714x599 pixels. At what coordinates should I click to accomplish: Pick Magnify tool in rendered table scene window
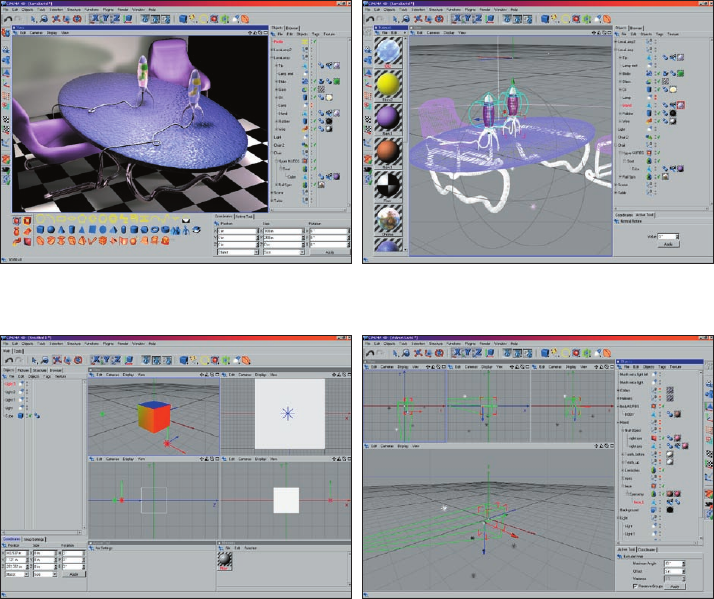[45, 19]
